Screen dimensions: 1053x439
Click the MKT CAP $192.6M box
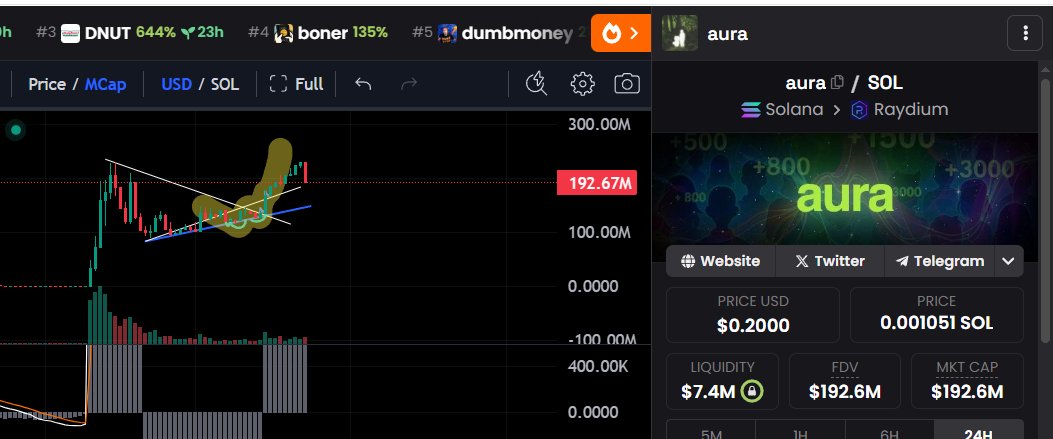967,381
